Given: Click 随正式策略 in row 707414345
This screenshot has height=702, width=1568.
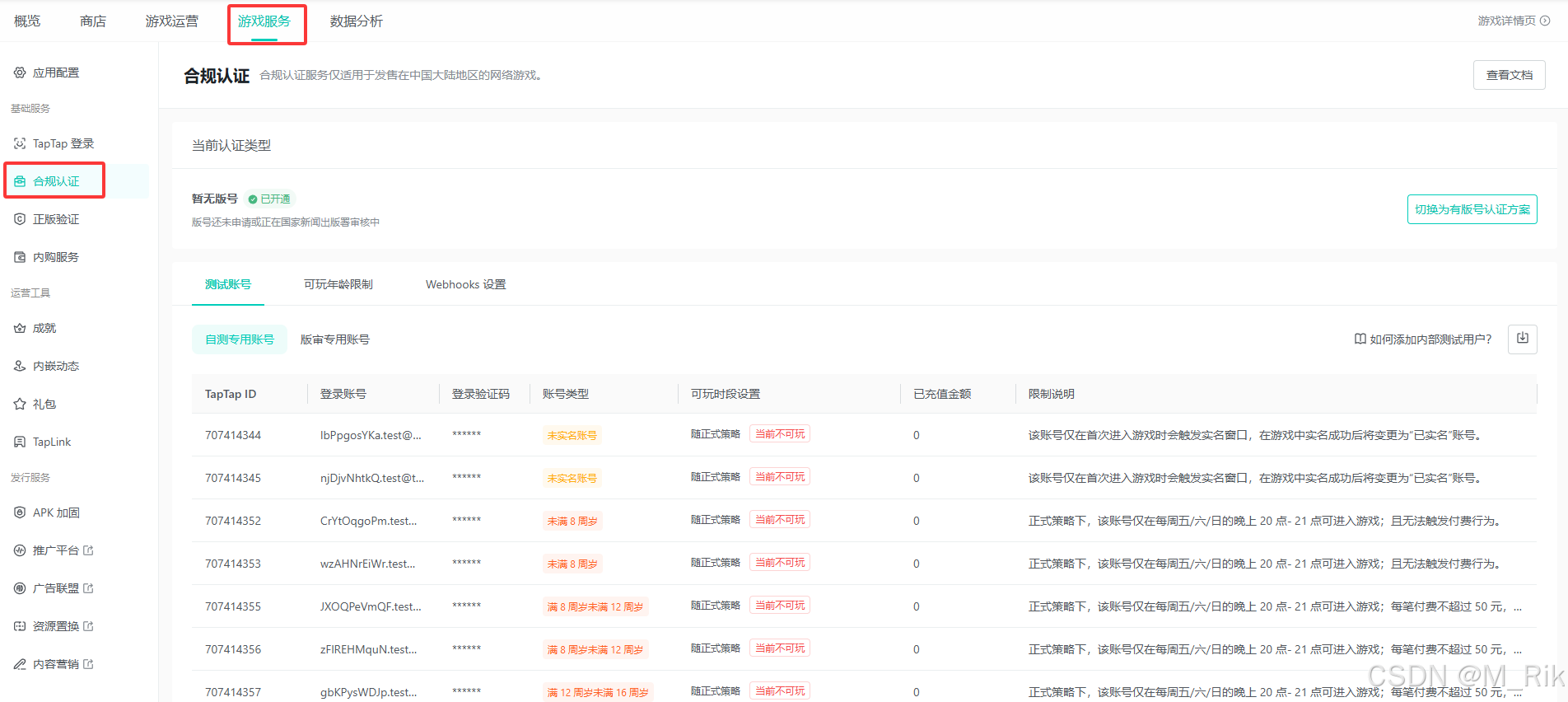Looking at the screenshot, I should tap(716, 477).
